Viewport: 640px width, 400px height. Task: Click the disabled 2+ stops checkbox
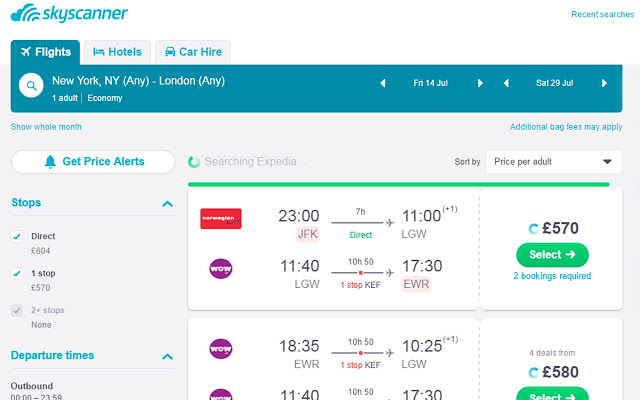[x=17, y=311]
